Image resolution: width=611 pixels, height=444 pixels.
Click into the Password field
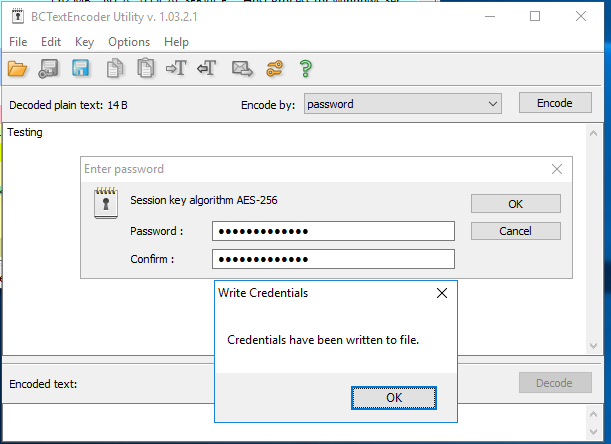[333, 231]
